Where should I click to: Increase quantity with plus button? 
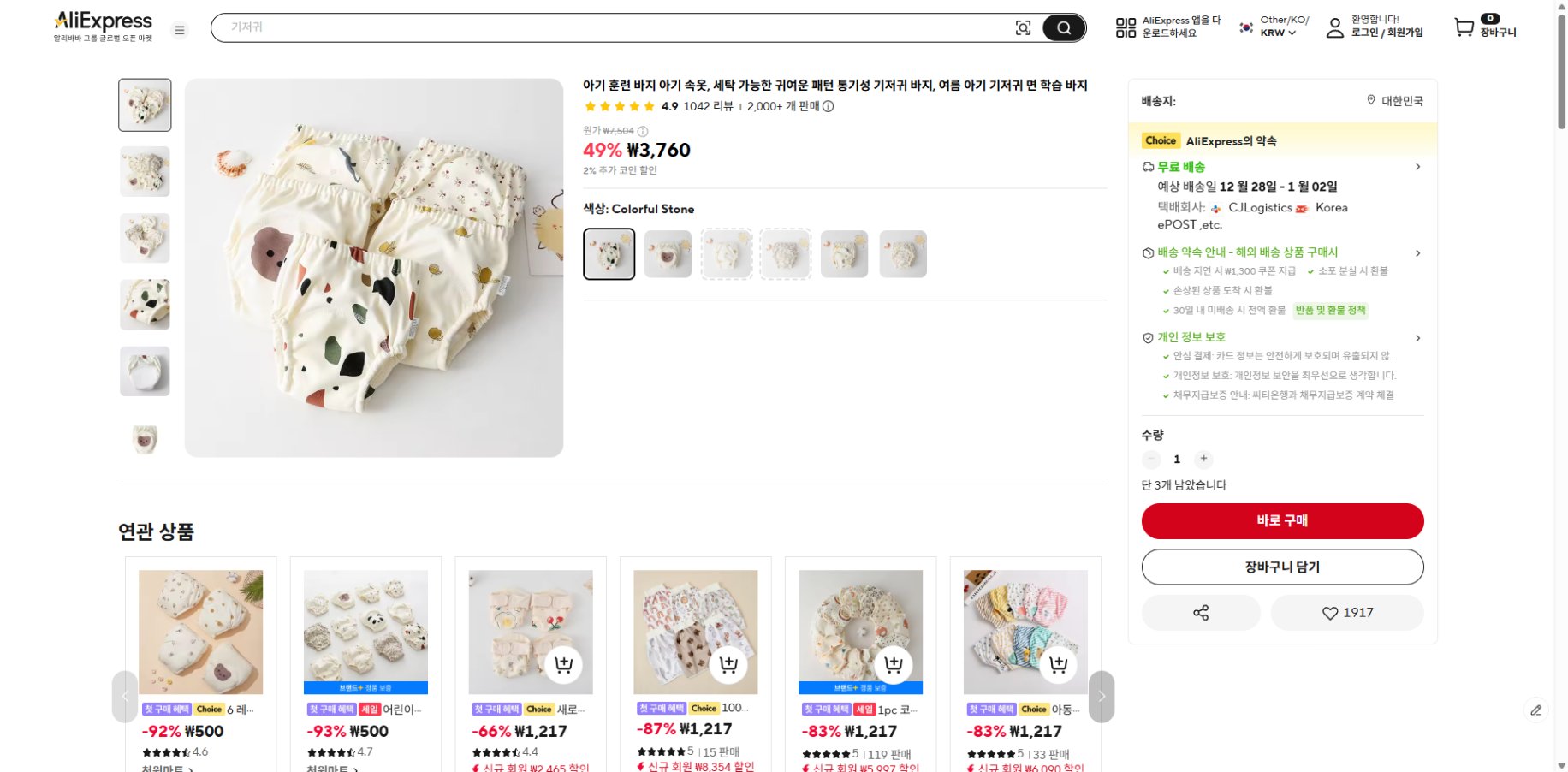[x=1203, y=459]
